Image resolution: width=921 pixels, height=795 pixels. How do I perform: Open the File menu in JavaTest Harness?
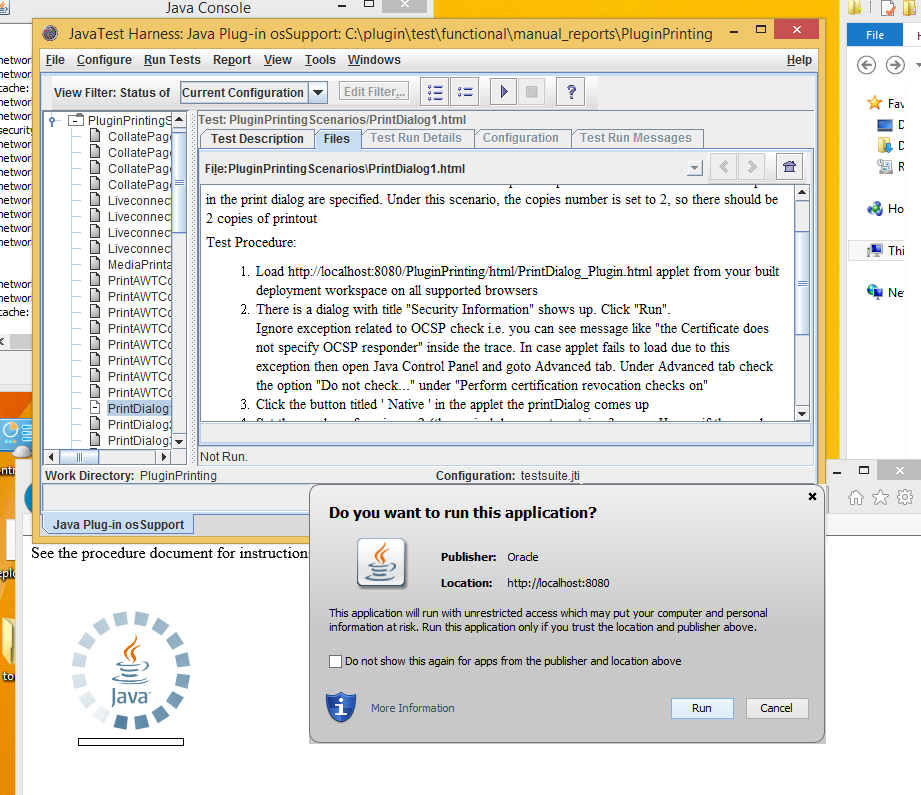coord(55,60)
